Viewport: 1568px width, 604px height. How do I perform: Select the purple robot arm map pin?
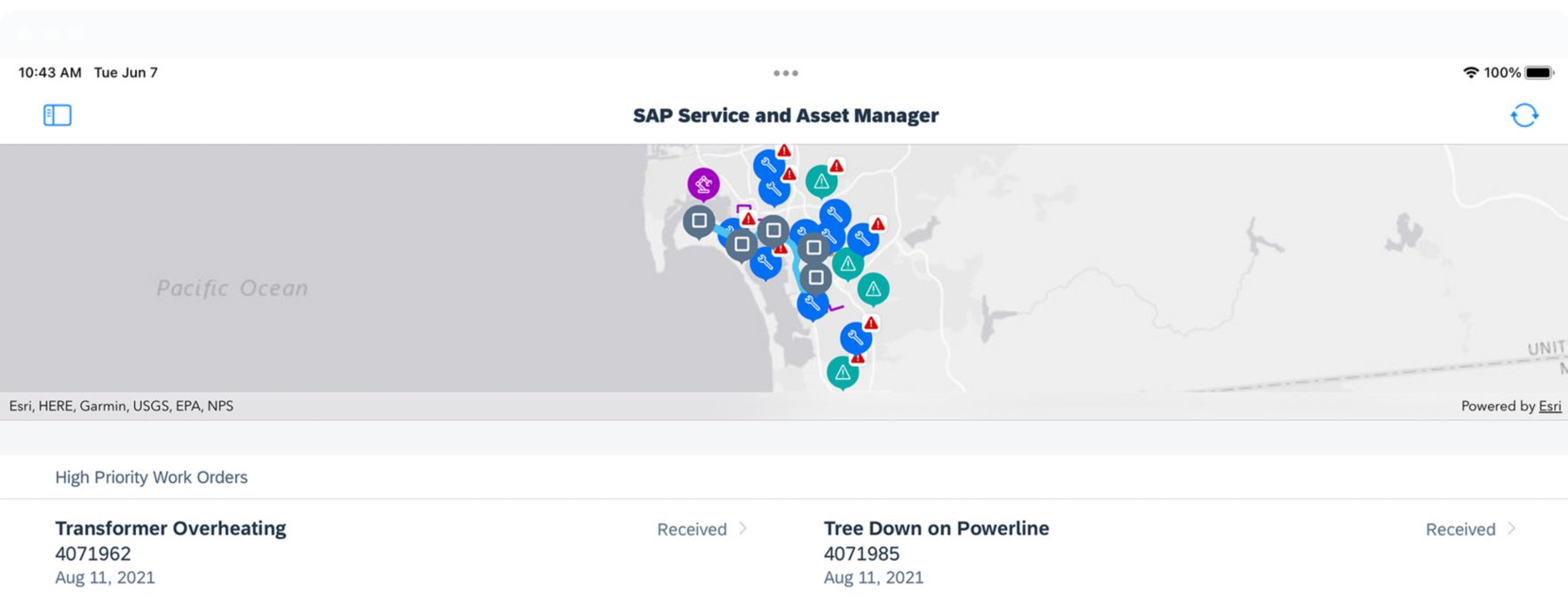[x=703, y=185]
